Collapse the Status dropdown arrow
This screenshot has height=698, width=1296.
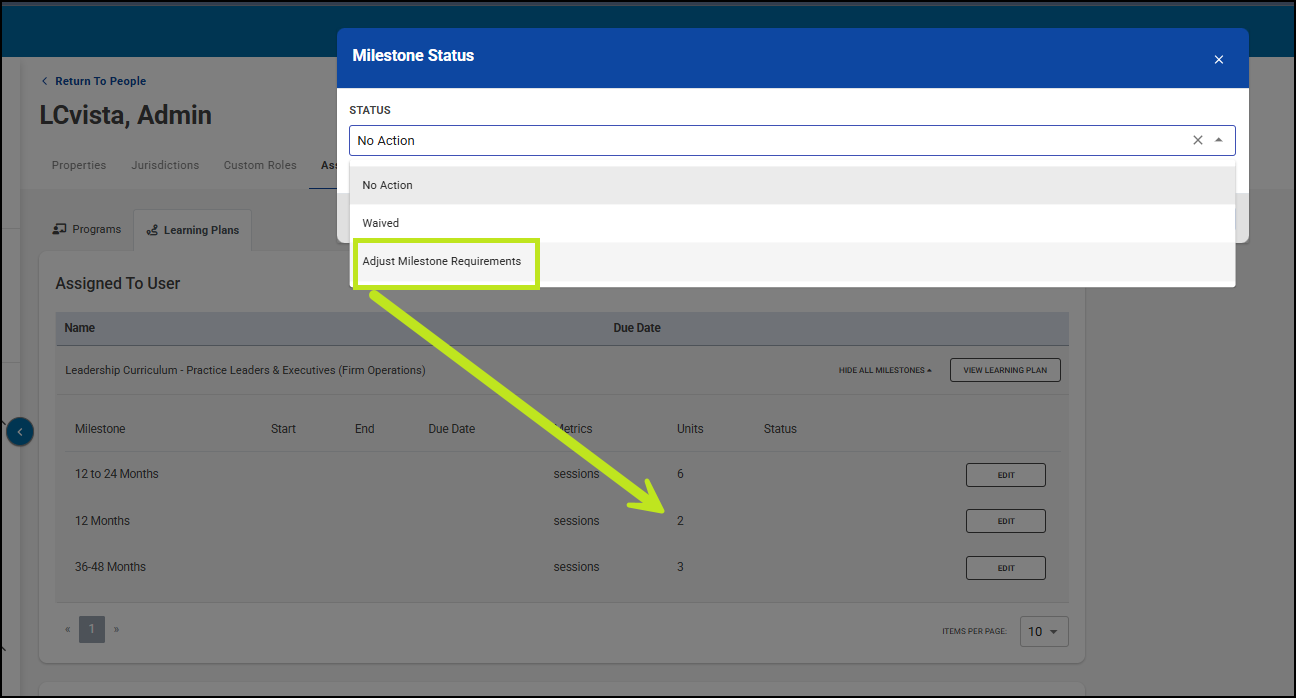pyautogui.click(x=1218, y=140)
